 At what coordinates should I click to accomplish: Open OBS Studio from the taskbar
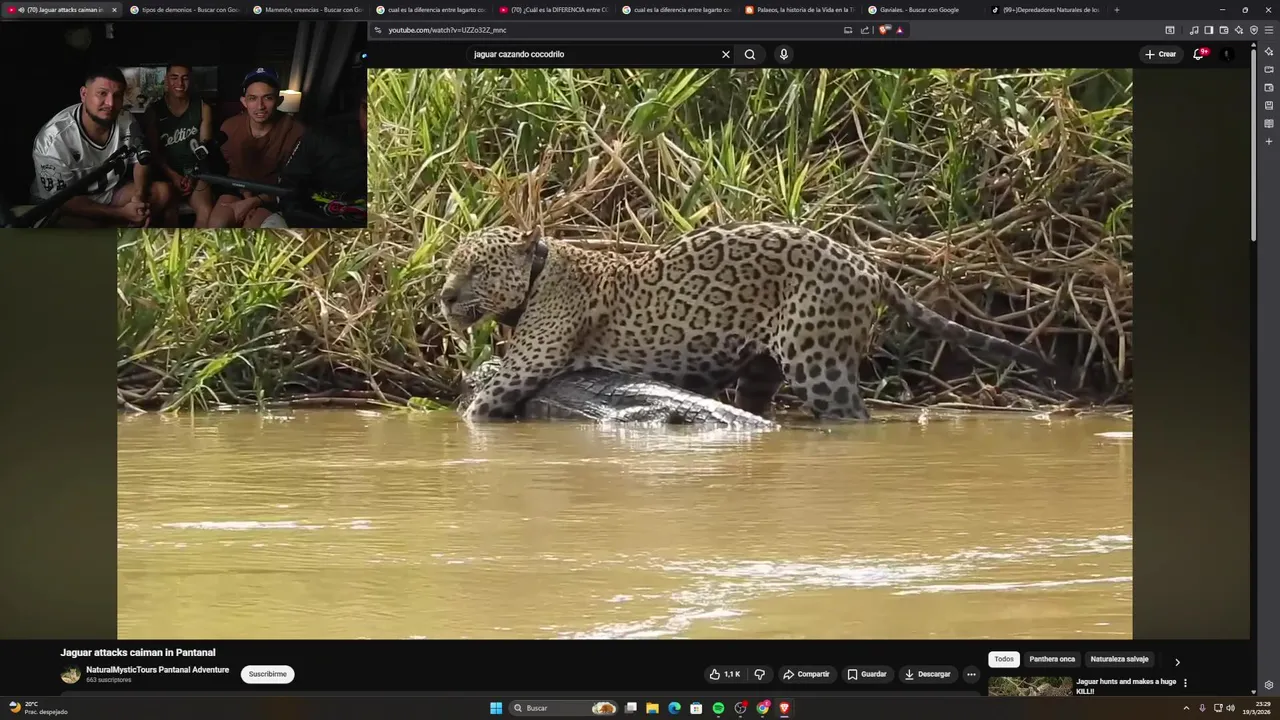point(740,708)
